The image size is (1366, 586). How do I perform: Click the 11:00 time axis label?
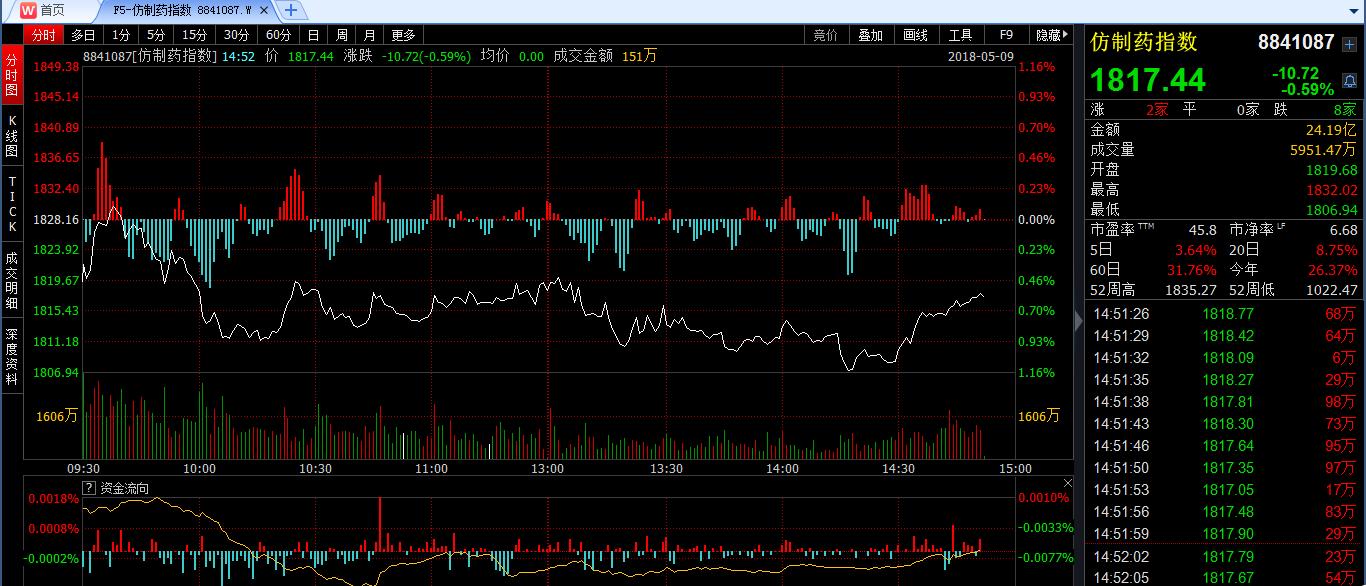[x=432, y=468]
